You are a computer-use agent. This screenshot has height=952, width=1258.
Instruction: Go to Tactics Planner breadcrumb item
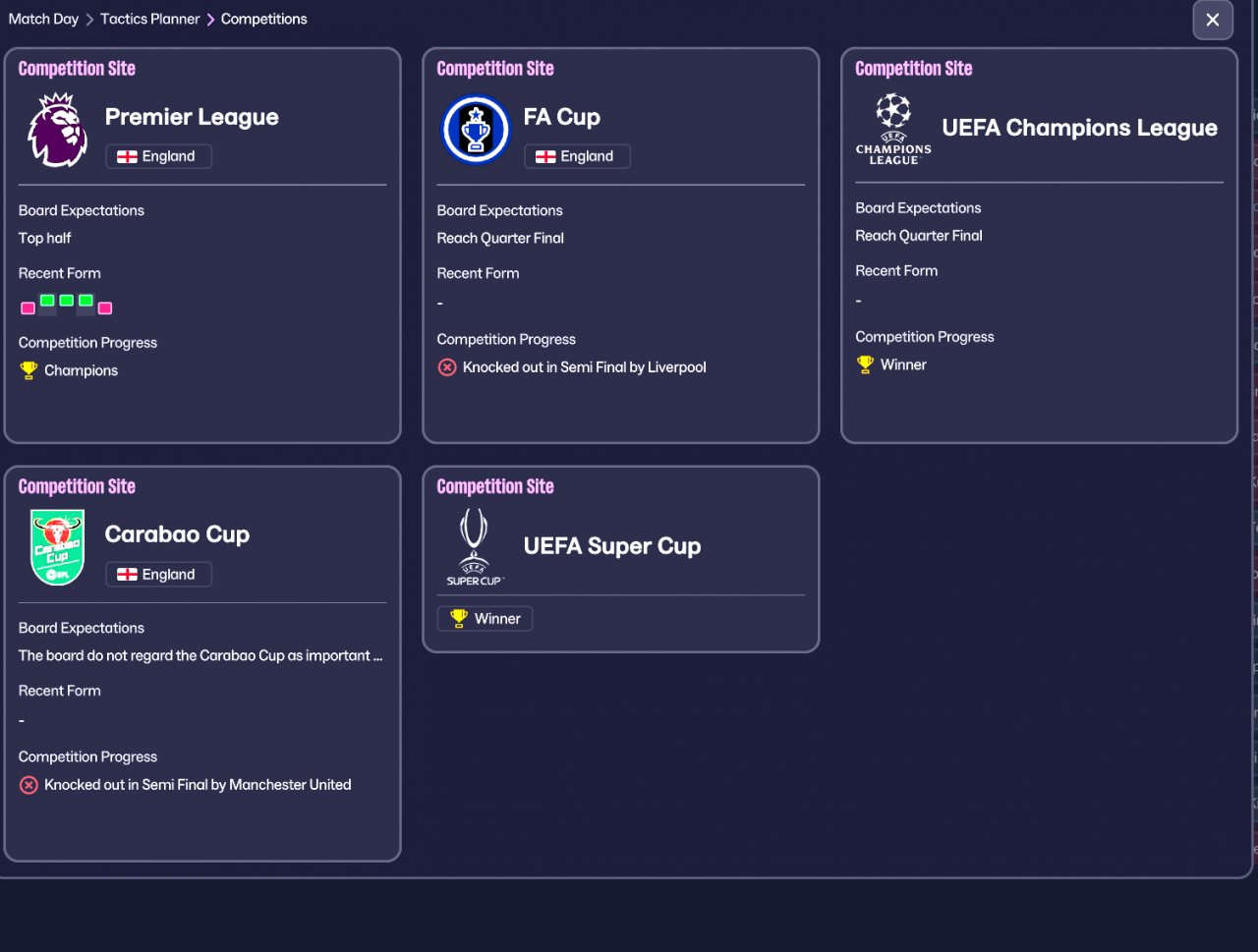tap(149, 19)
